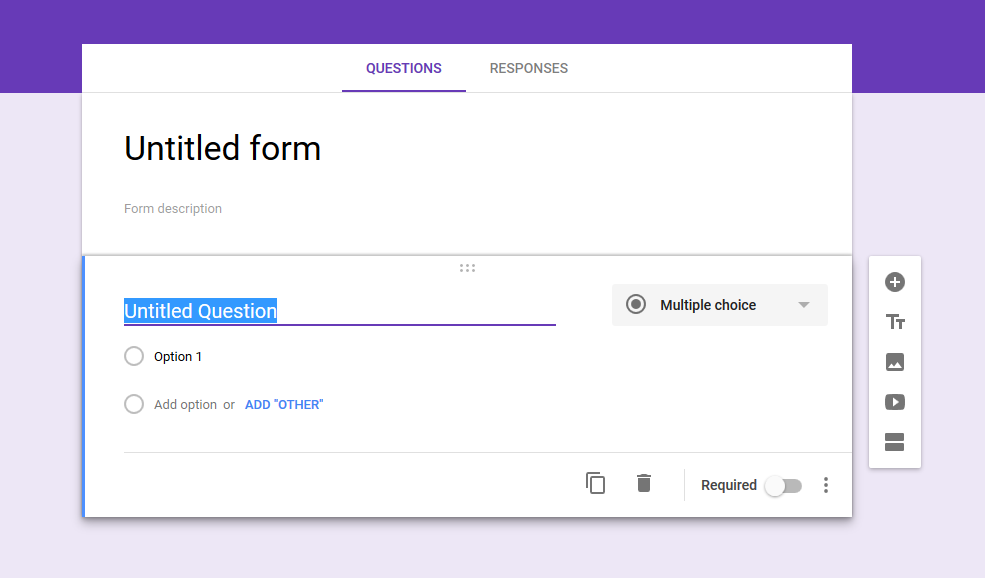The height and width of the screenshot is (578, 985).
Task: Select the Option 1 radio button
Action: point(134,356)
